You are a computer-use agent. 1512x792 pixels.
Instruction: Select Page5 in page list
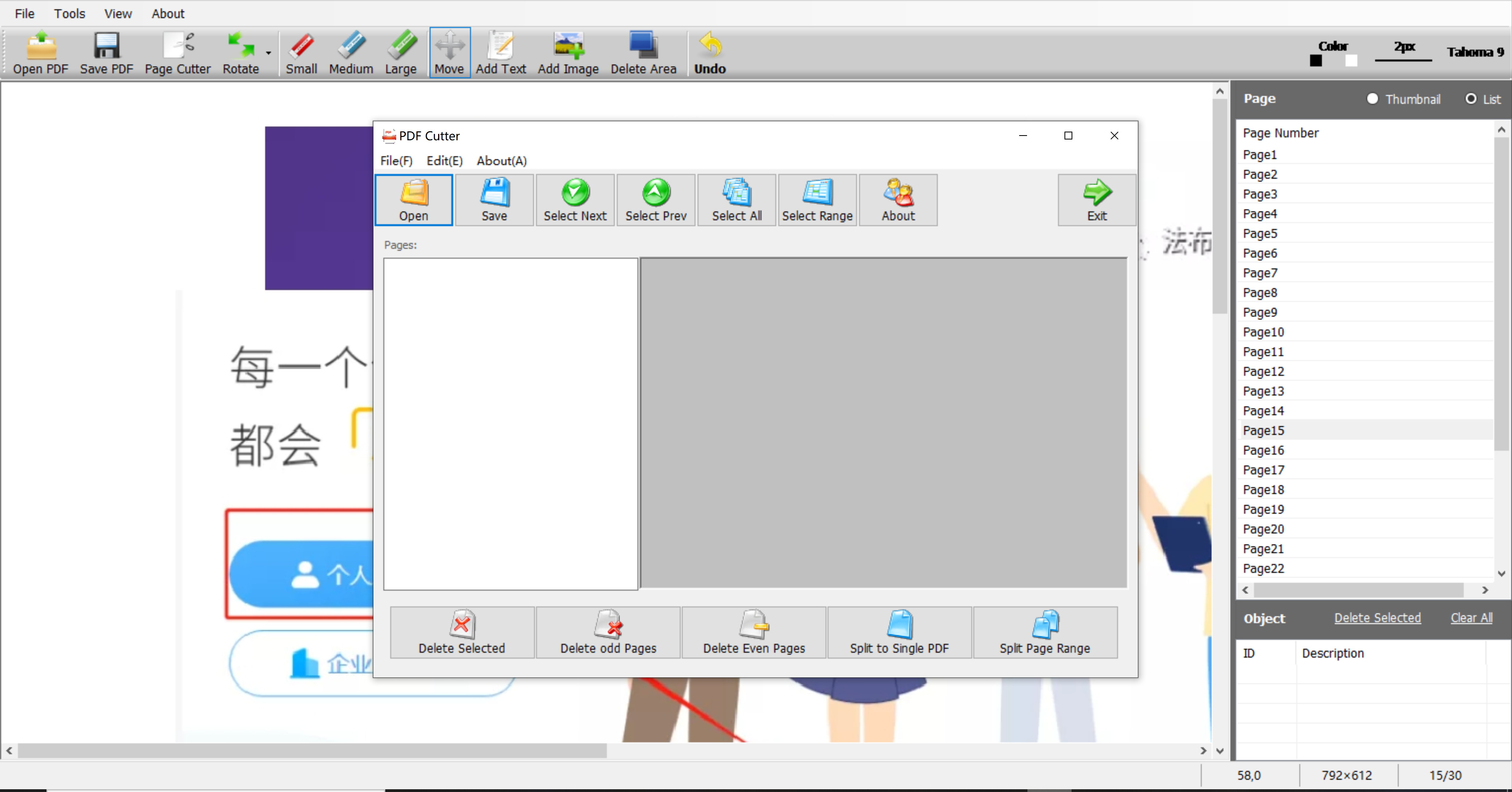click(1364, 234)
